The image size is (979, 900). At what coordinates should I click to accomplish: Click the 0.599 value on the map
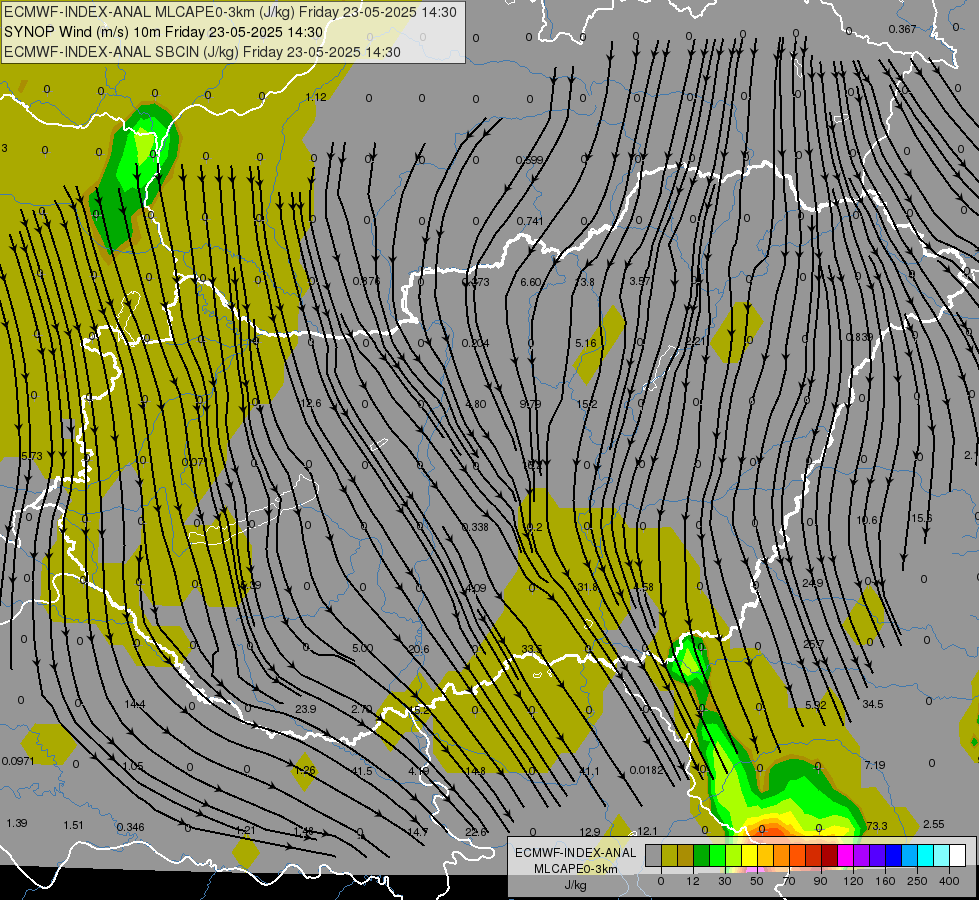(x=529, y=160)
